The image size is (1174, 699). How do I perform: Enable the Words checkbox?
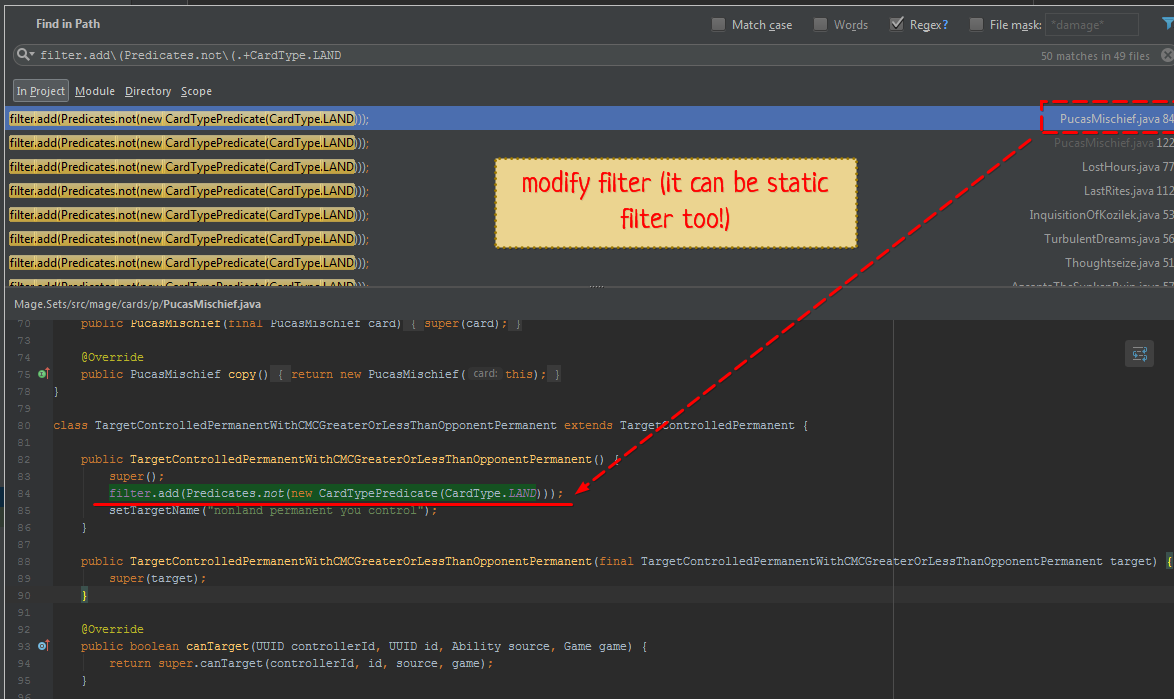click(820, 24)
